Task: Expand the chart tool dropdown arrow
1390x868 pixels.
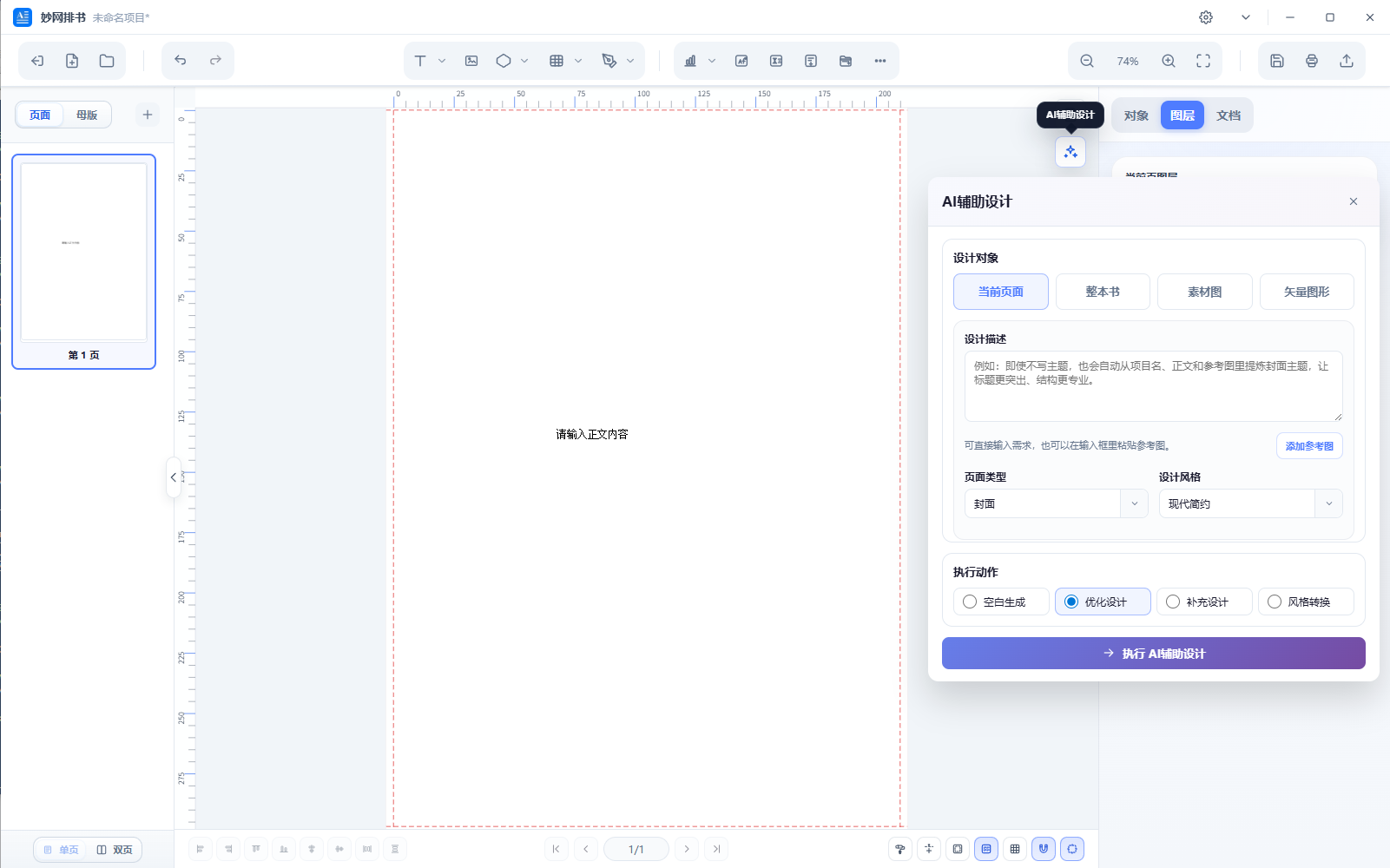Action: (712, 61)
